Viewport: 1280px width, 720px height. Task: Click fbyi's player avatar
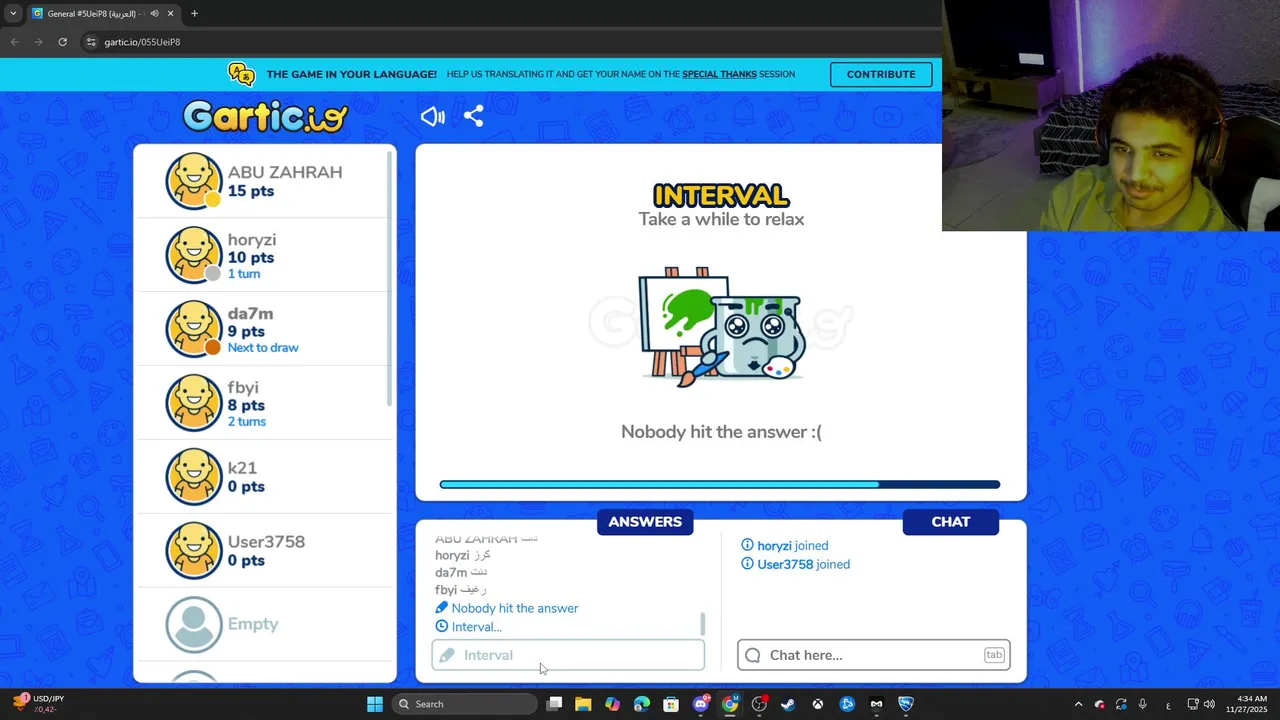(x=193, y=403)
